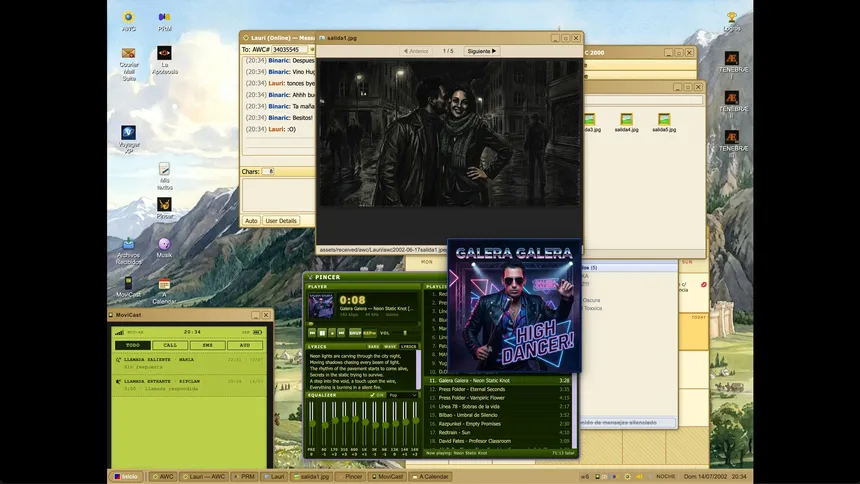This screenshot has width=860, height=484.
Task: Select track 13 Press Folder - Vampiric Flower
Action: 499,398
